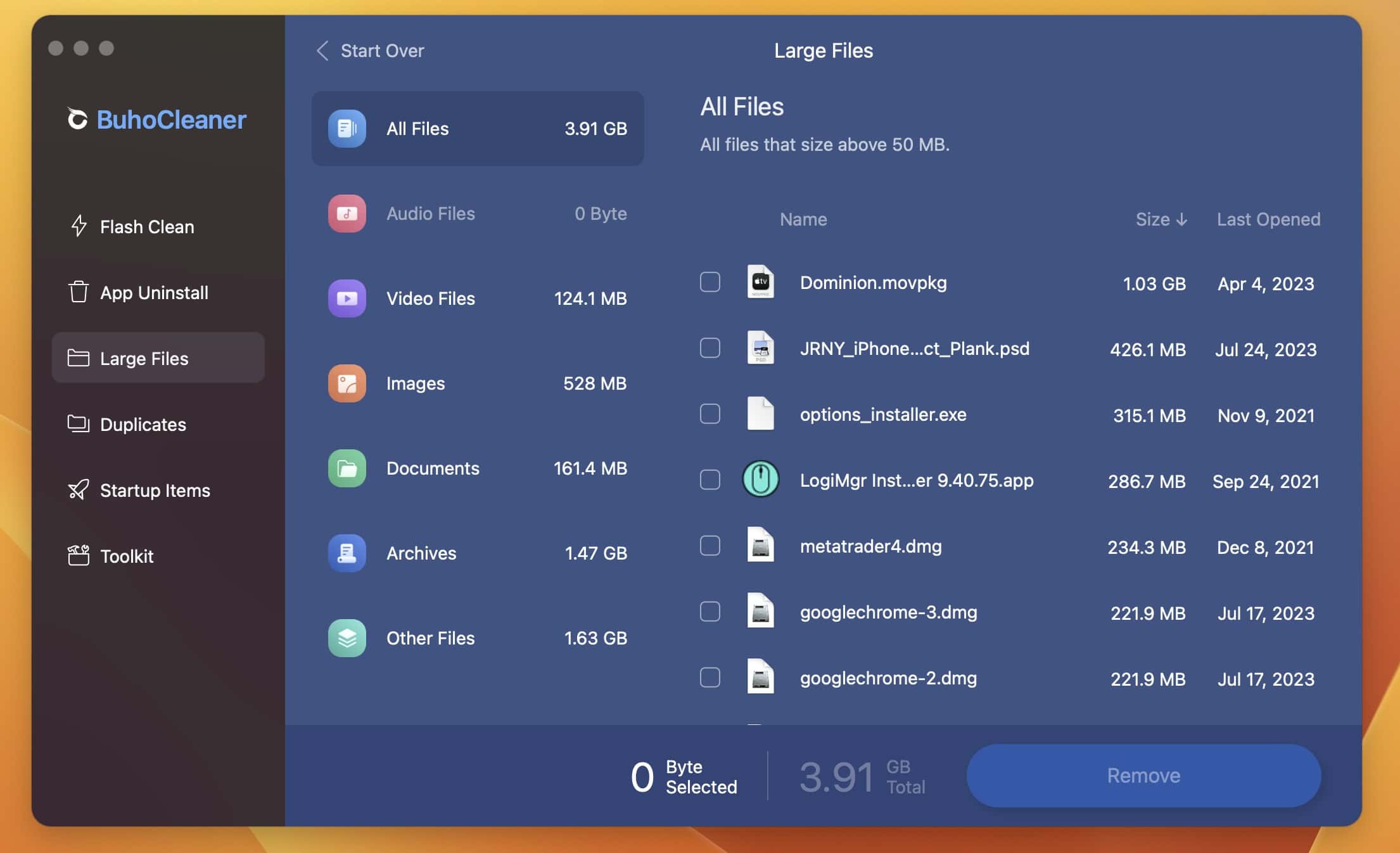The width and height of the screenshot is (1400, 853).
Task: Select the metatrader4.dmg checkbox
Action: pos(710,546)
